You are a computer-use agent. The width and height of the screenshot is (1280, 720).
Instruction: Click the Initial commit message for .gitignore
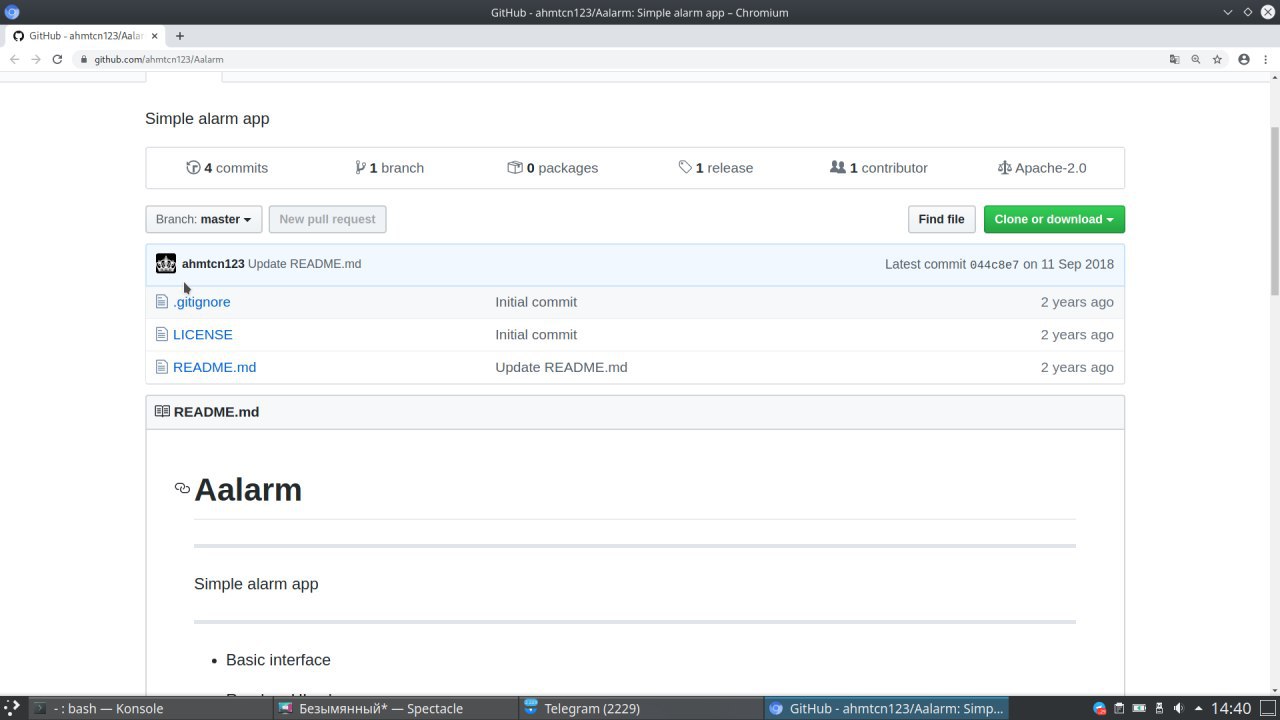coord(536,302)
